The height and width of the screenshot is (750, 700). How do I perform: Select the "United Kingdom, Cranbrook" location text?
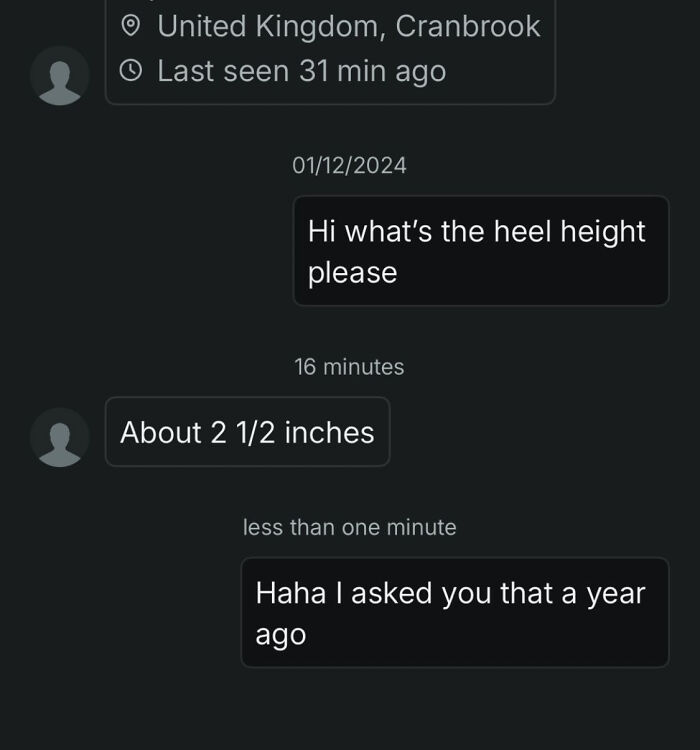(348, 27)
